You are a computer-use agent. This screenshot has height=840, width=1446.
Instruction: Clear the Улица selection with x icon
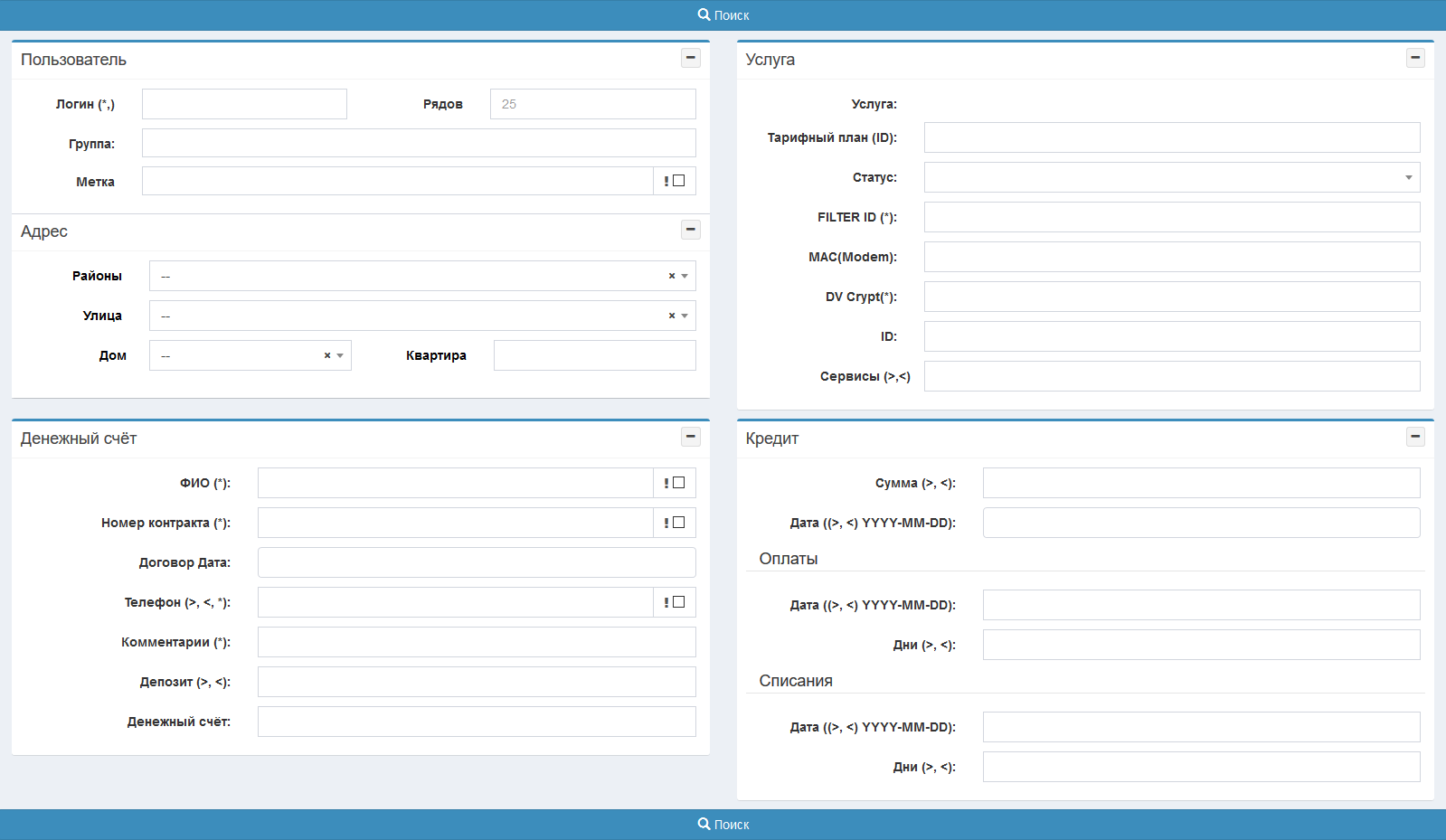[672, 316]
